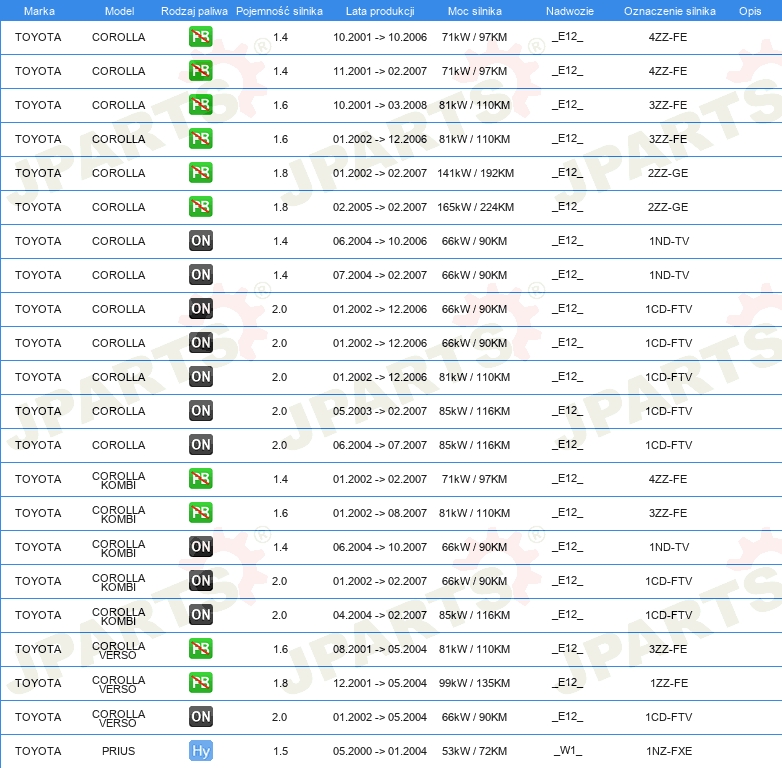This screenshot has height=768, width=782.
Task: Click ON diesel icon in Corolla 06.2004 -> 10.2006 row
Action: coord(200,240)
